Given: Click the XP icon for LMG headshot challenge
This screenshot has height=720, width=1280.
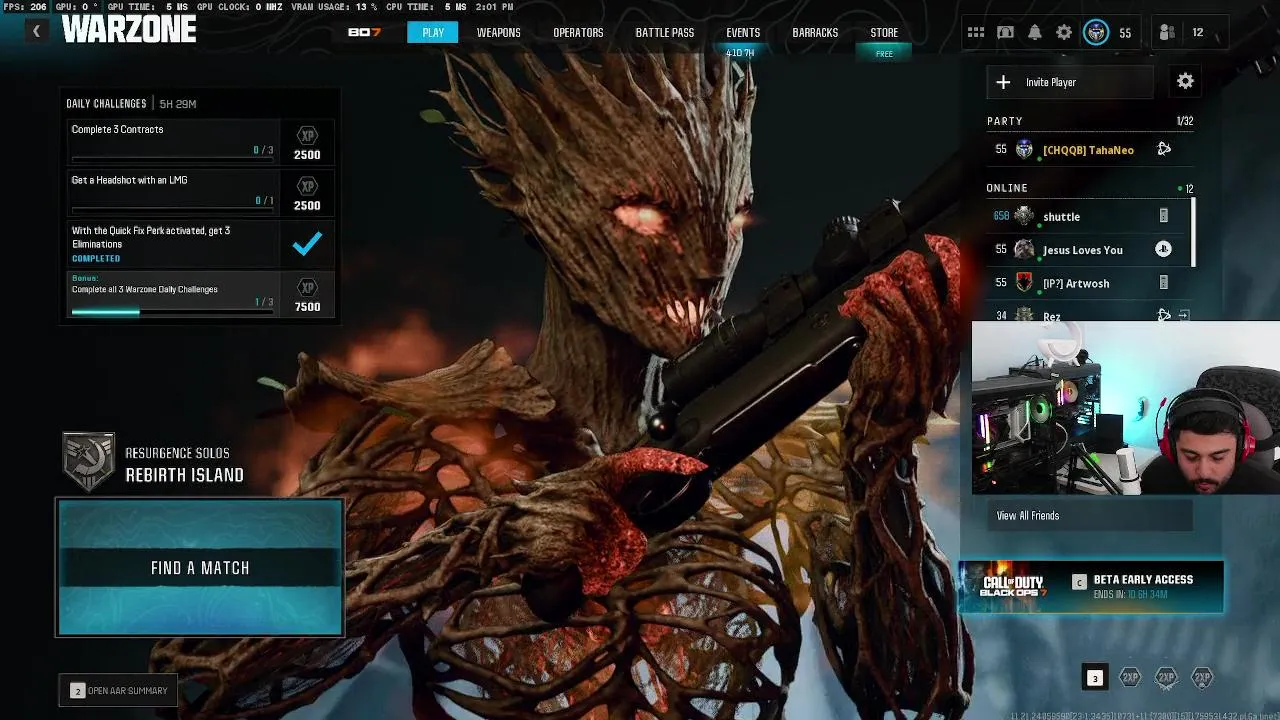Looking at the screenshot, I should [x=307, y=186].
